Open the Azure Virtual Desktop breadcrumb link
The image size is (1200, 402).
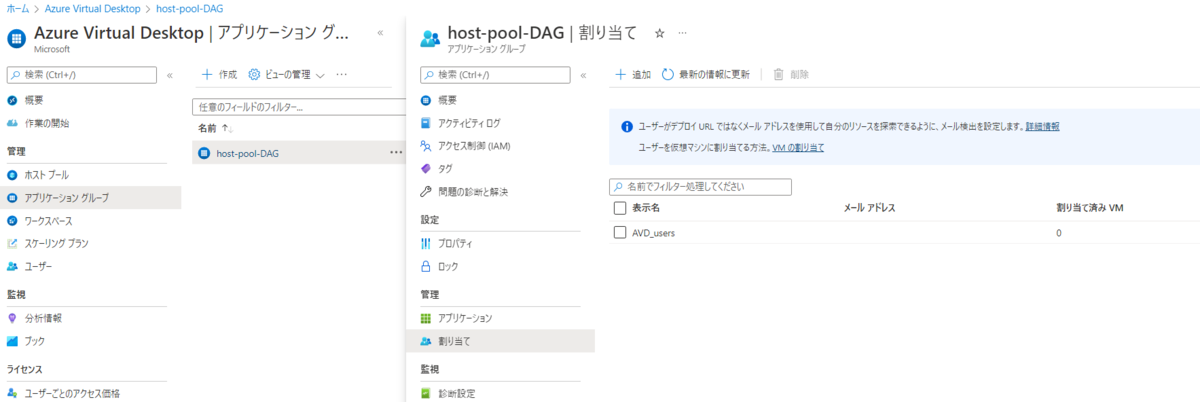(94, 8)
